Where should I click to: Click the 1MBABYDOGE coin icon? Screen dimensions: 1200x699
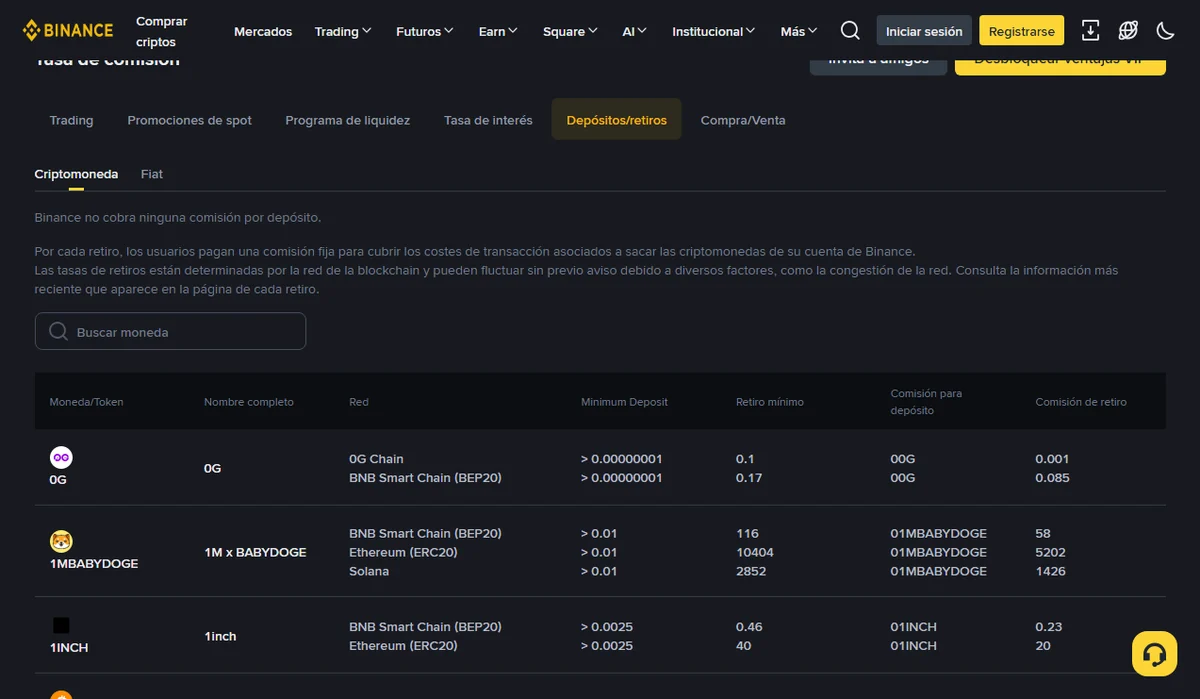pyautogui.click(x=61, y=541)
